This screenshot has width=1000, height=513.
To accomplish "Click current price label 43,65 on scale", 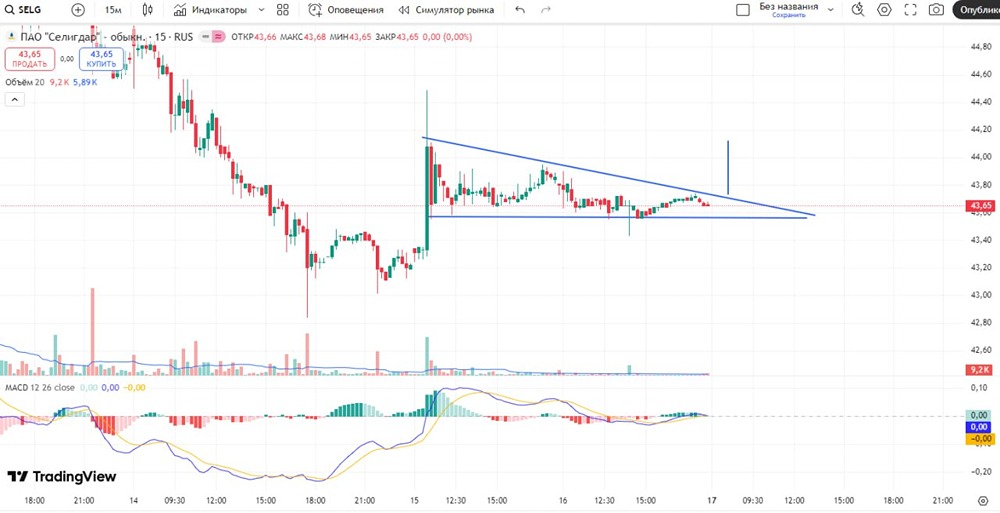I will coord(981,205).
